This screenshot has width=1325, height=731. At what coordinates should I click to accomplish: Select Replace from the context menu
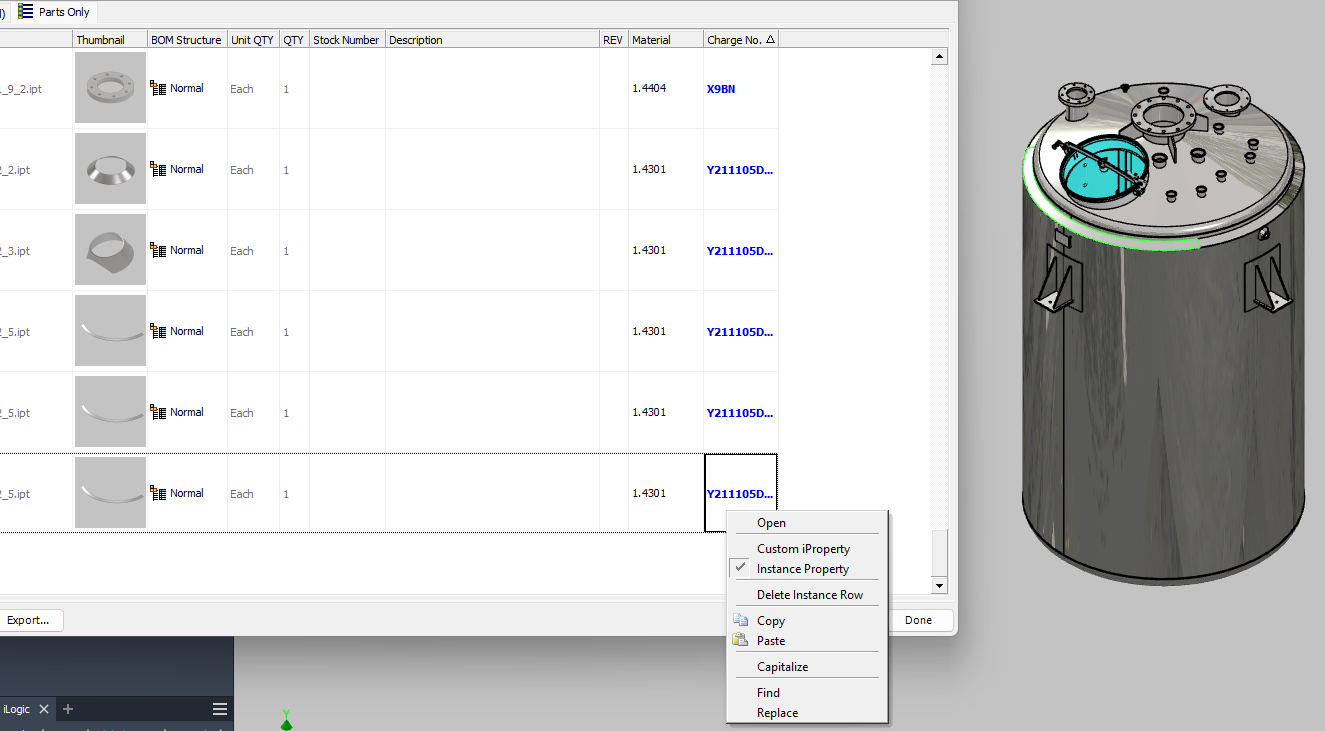tap(777, 712)
